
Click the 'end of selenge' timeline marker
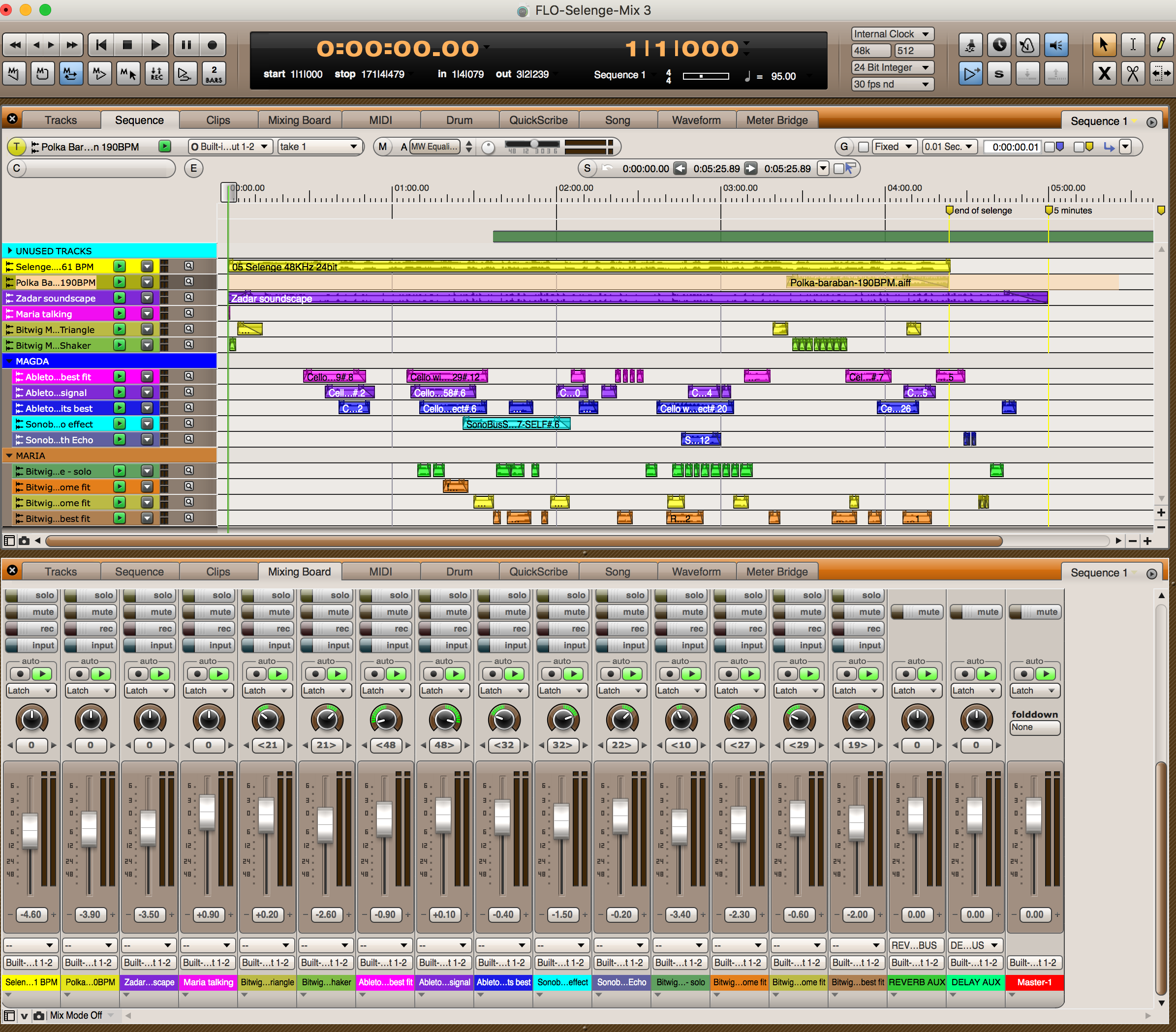click(x=949, y=211)
